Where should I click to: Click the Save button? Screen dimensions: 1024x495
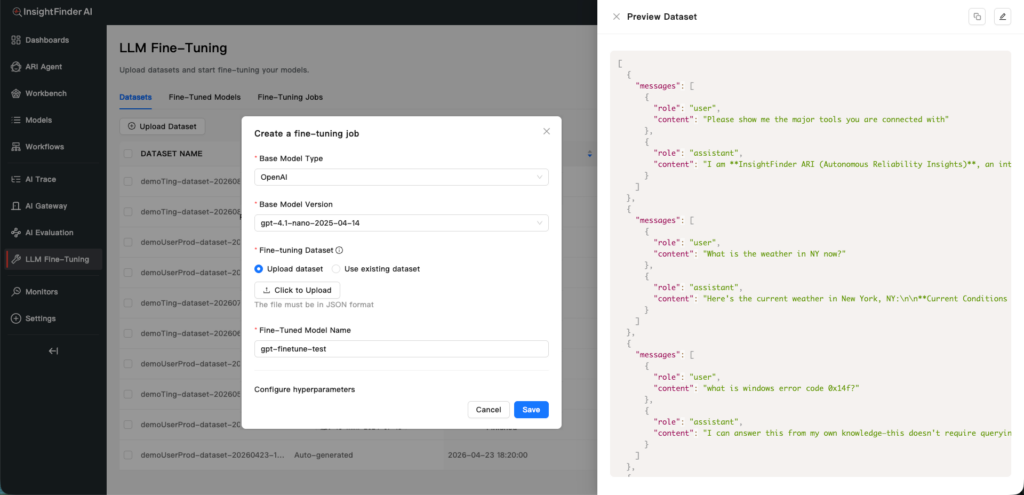(x=531, y=409)
